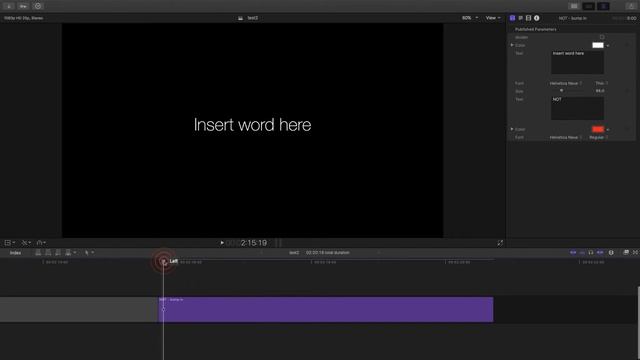The height and width of the screenshot is (360, 640).
Task: Open first Helvetica Neue font dropdown
Action: (x=566, y=83)
